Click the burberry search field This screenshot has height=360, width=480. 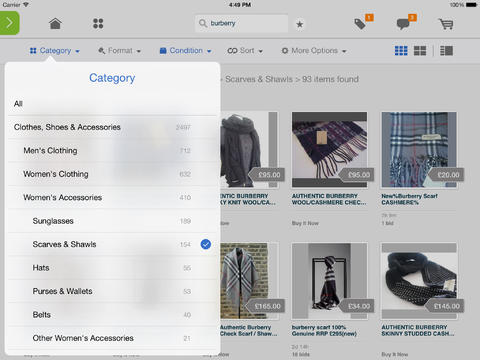(x=242, y=23)
